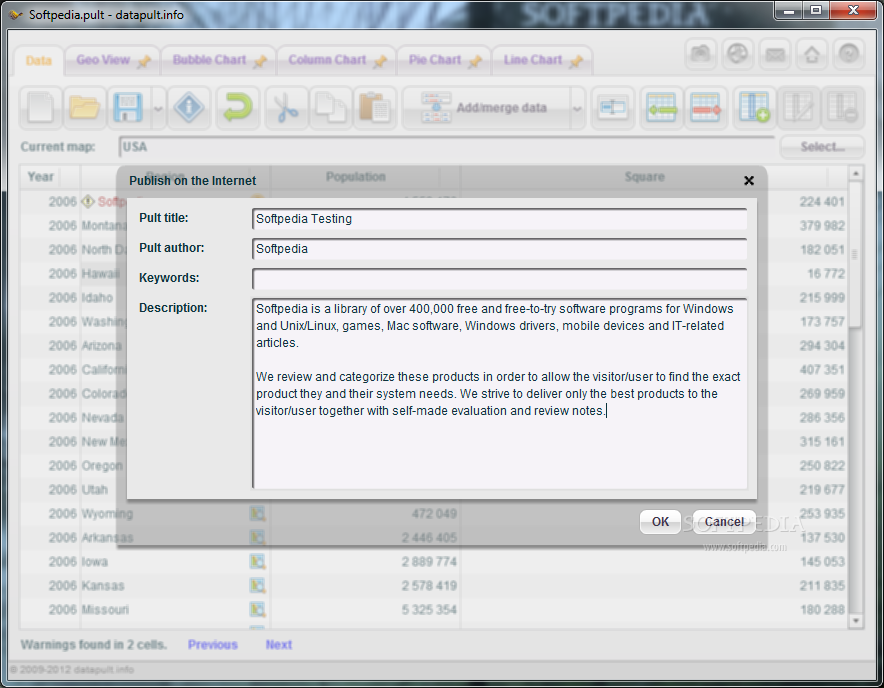
Task: Click the edit cell field icon
Action: click(613, 107)
